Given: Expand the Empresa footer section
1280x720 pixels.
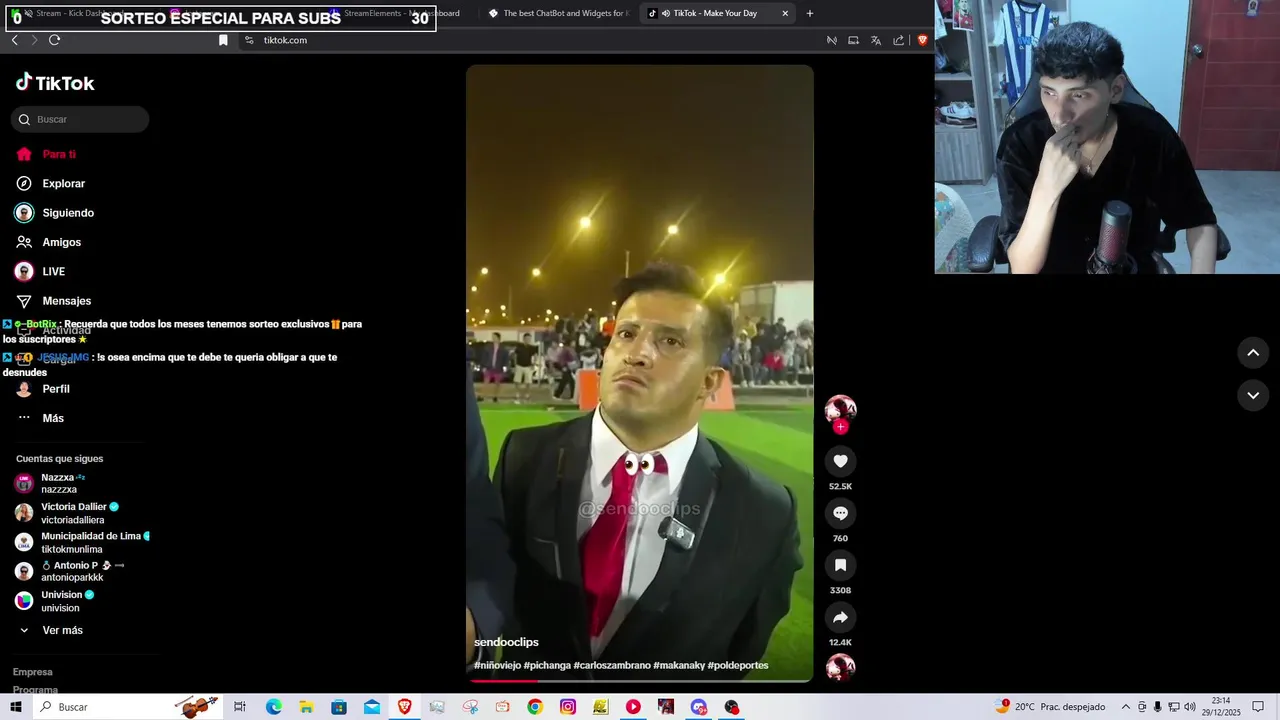Looking at the screenshot, I should [33, 672].
